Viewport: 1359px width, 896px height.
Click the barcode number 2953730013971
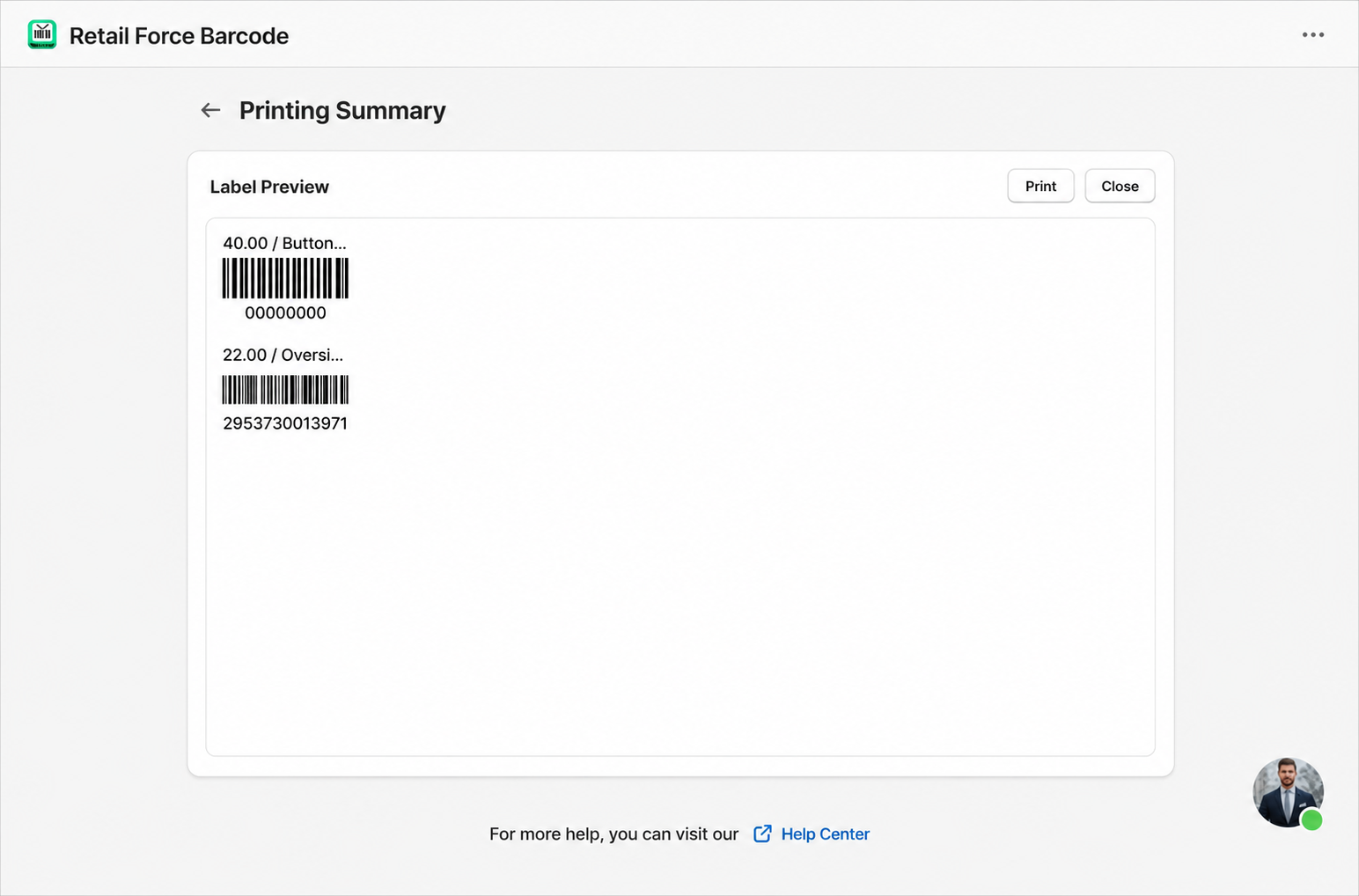(285, 423)
